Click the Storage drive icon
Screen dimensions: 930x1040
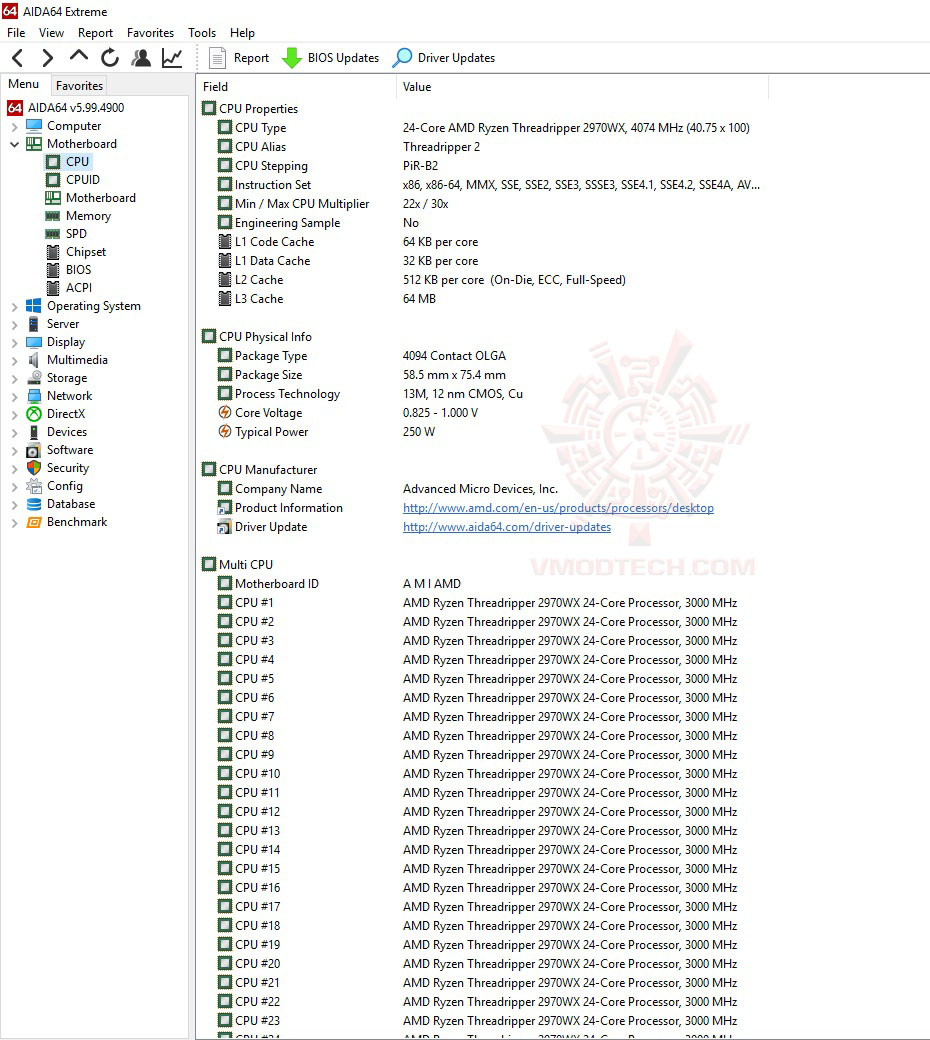(34, 377)
